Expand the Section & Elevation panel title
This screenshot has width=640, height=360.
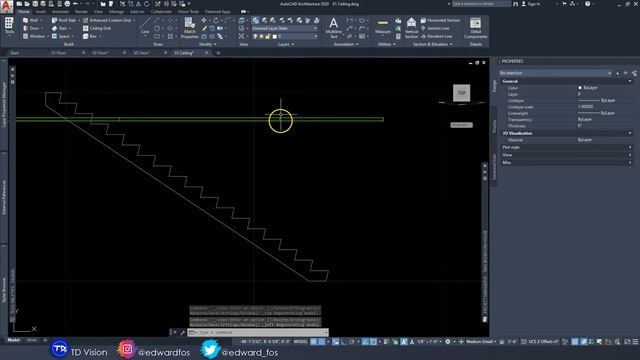click(432, 44)
